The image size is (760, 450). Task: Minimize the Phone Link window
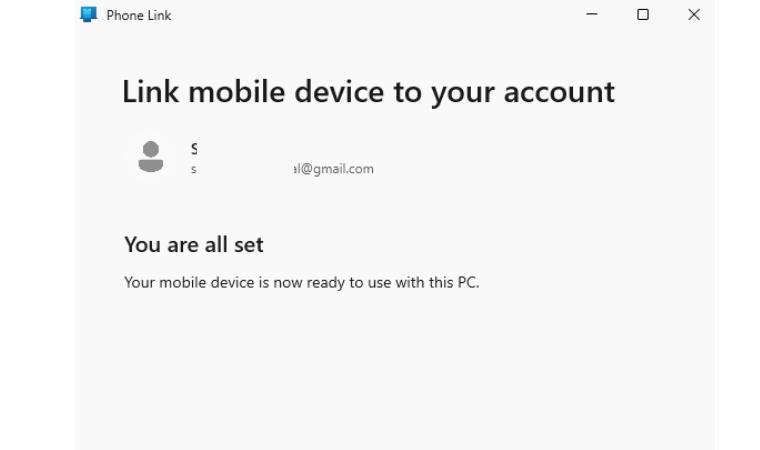pos(592,15)
